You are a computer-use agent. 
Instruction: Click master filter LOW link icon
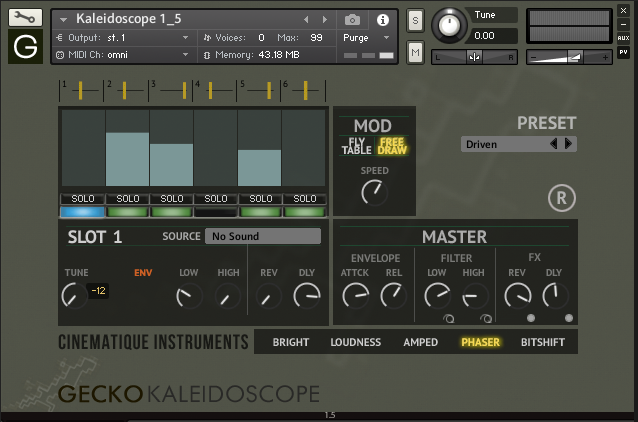point(449,319)
